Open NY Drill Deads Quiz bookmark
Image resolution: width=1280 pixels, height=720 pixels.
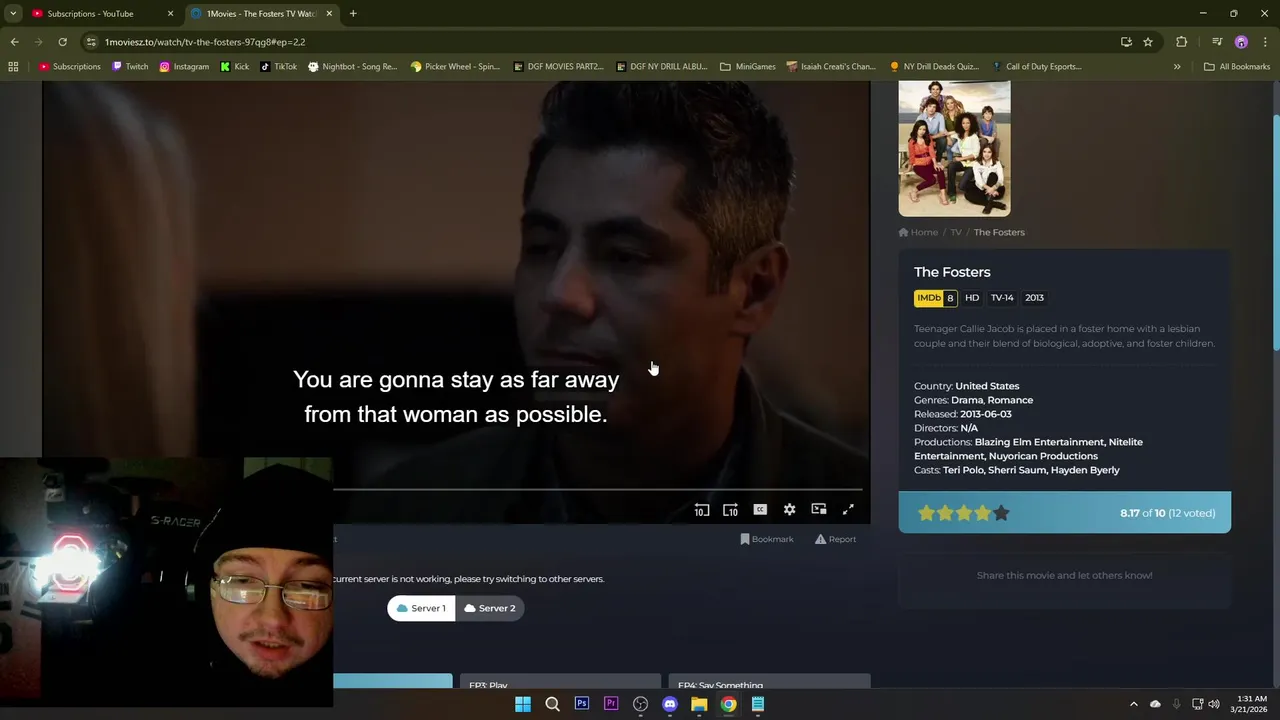coord(934,67)
